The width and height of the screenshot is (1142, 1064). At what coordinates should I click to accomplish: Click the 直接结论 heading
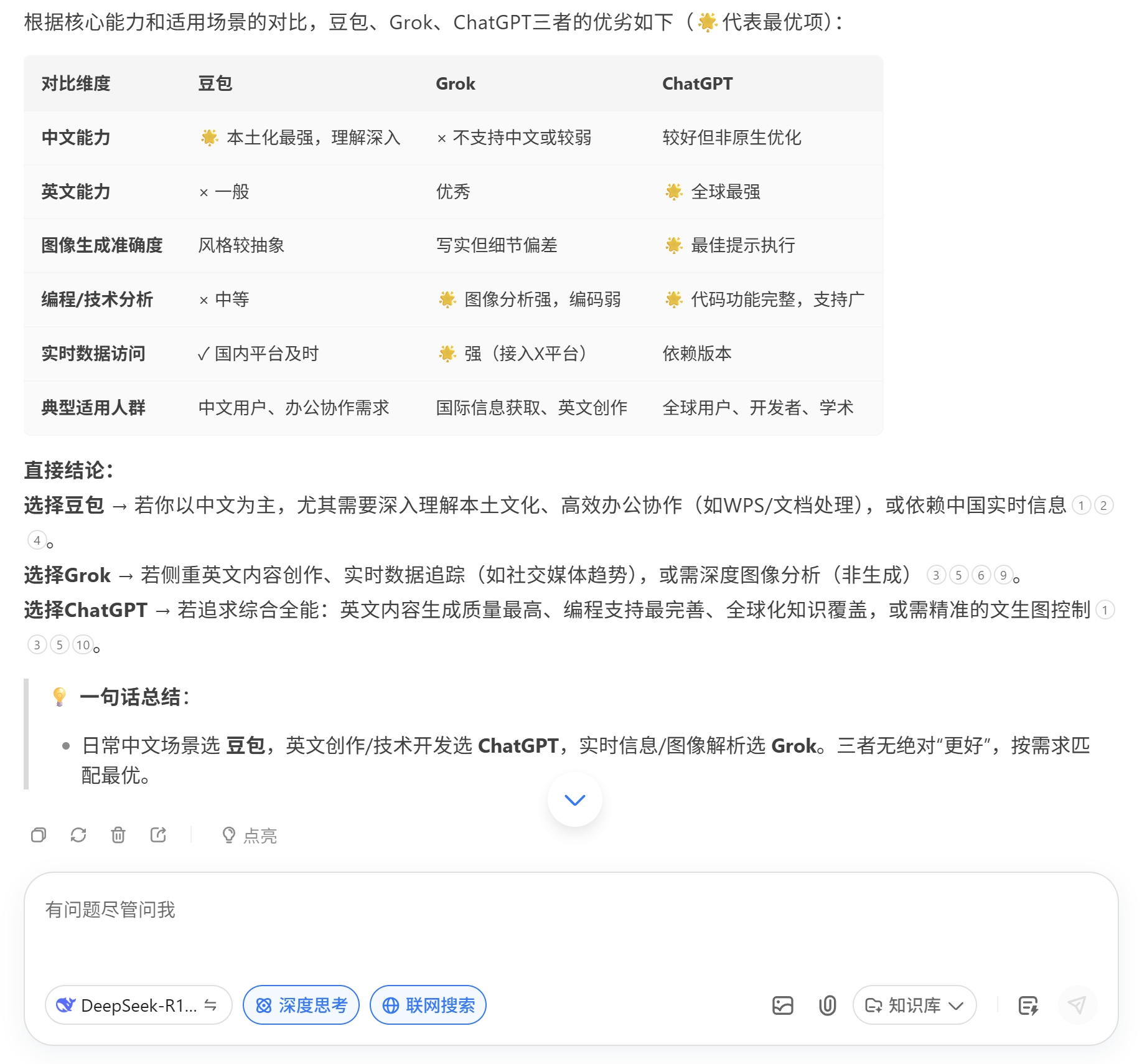coord(68,470)
